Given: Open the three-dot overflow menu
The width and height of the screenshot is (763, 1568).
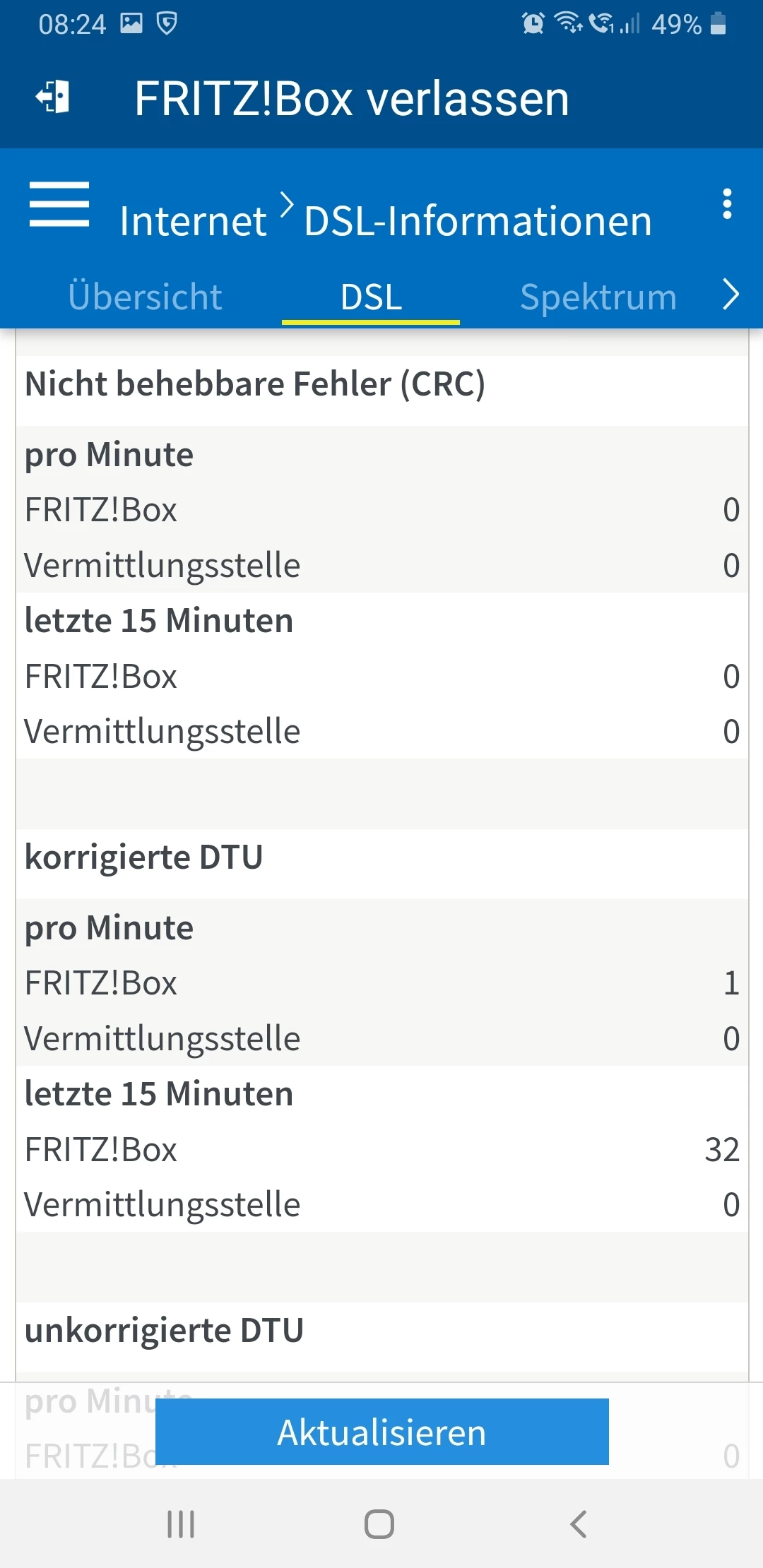Looking at the screenshot, I should [727, 204].
